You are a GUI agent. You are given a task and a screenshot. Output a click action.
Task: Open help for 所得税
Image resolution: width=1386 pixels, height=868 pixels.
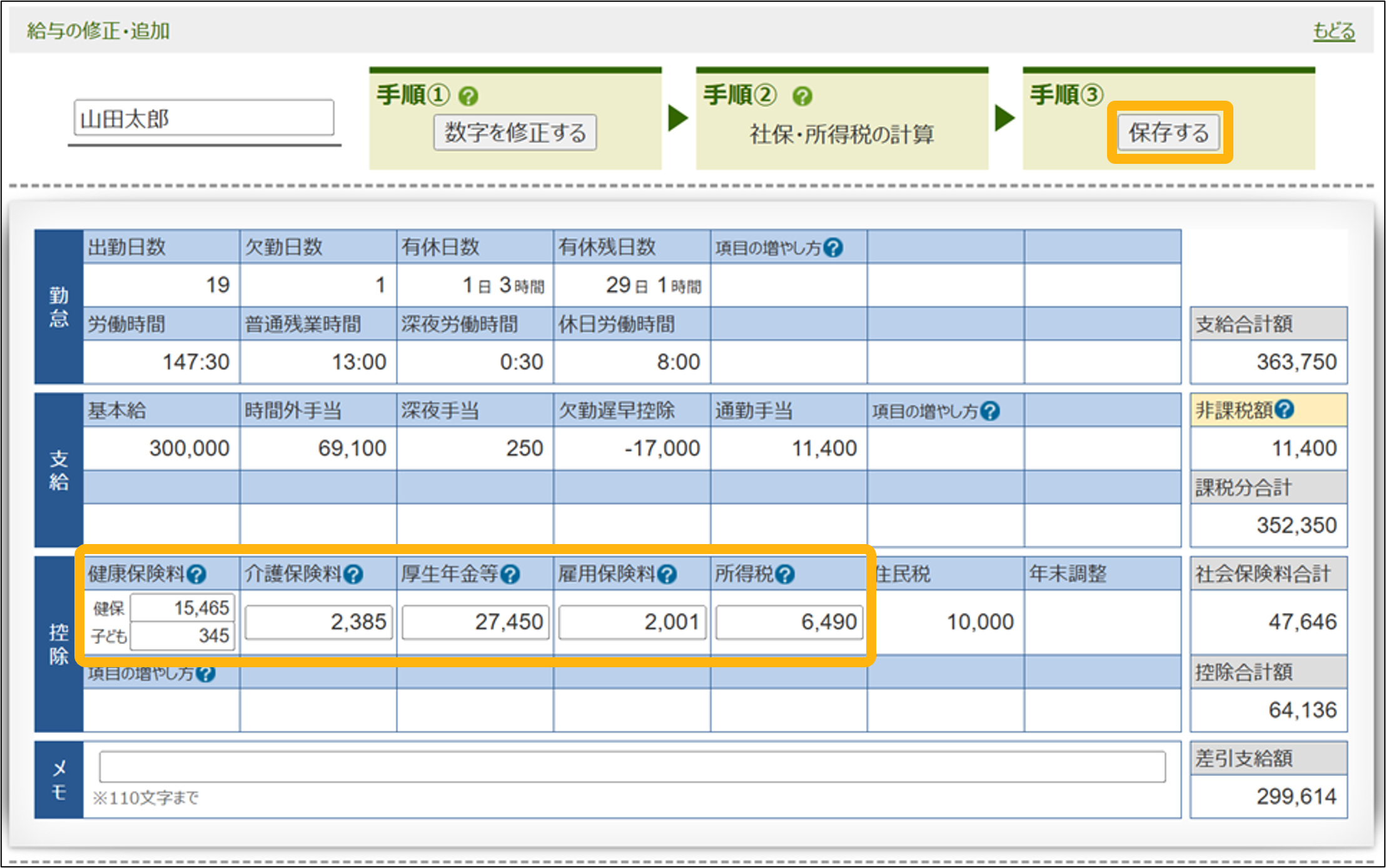785,574
